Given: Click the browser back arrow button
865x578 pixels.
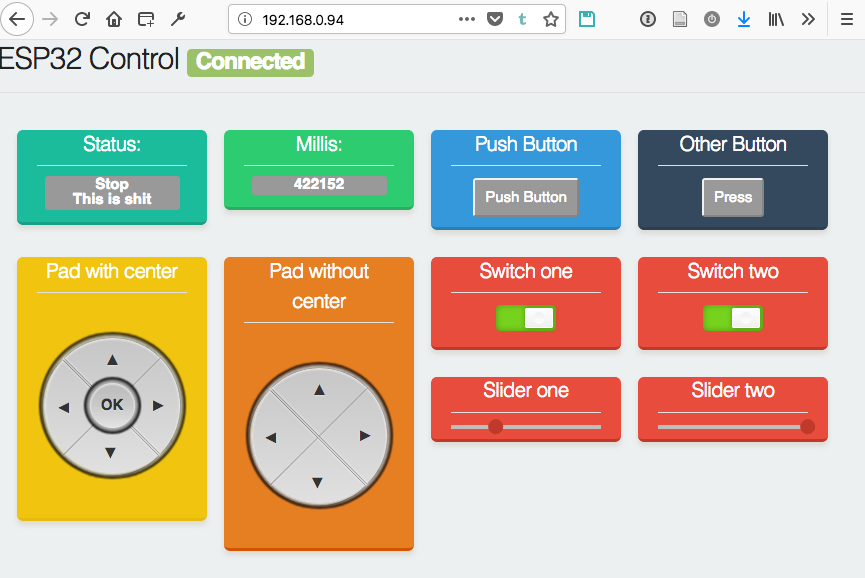Looking at the screenshot, I should click(x=18, y=19).
